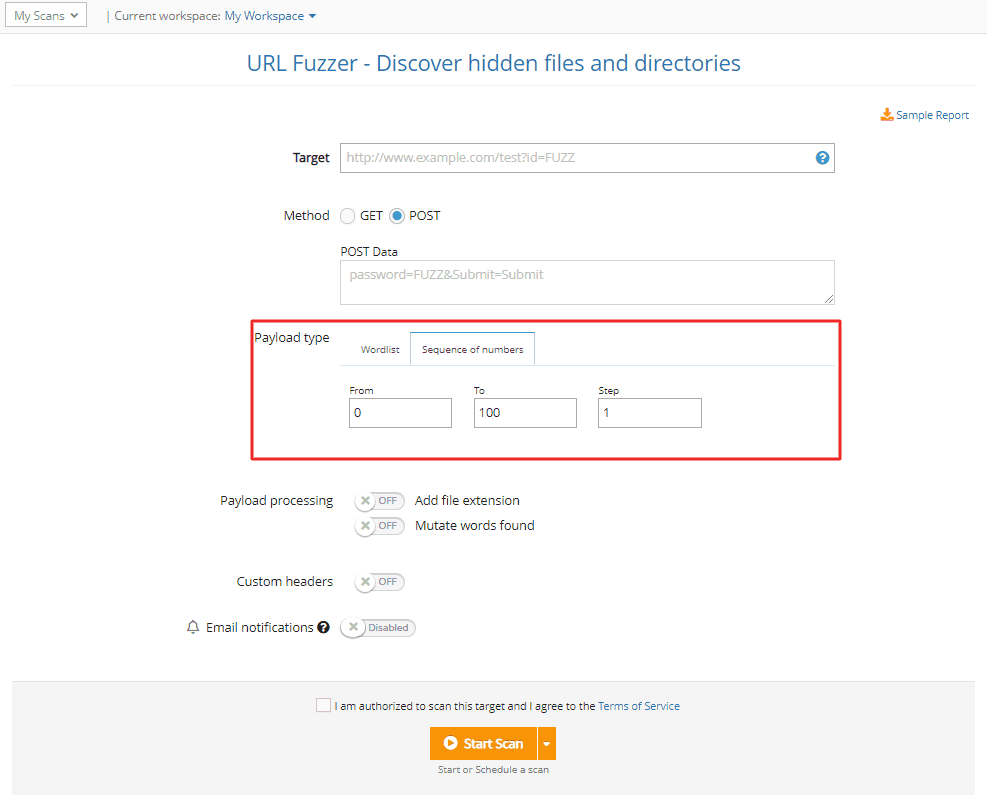Click the X icon on the Mutate words found switch

tap(364, 525)
